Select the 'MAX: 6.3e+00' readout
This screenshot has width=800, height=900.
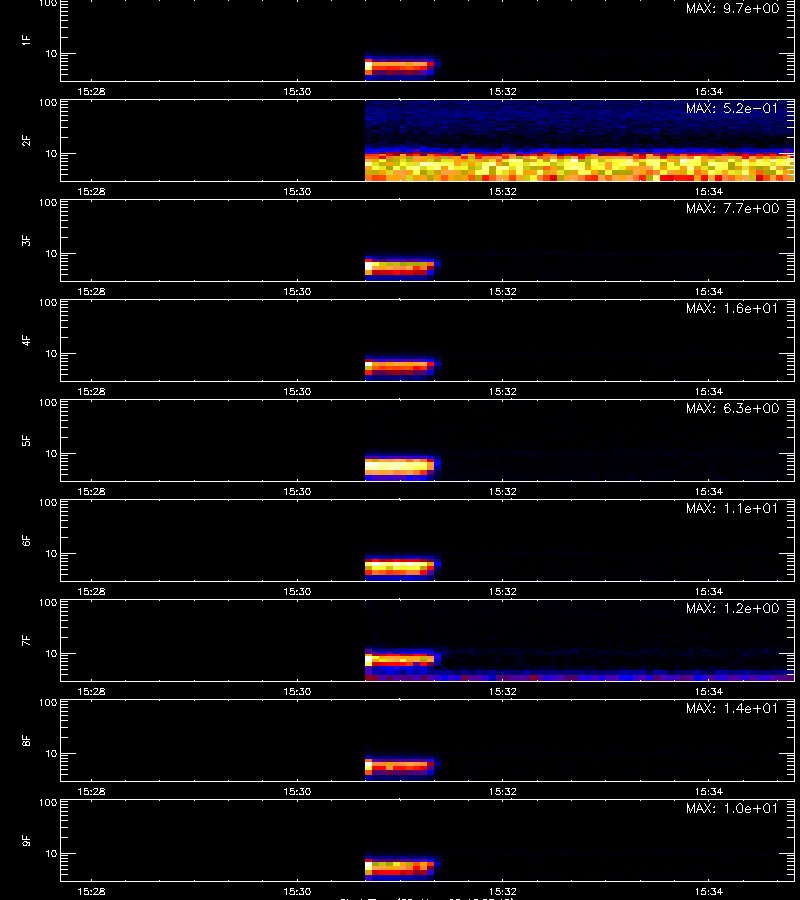coord(732,408)
